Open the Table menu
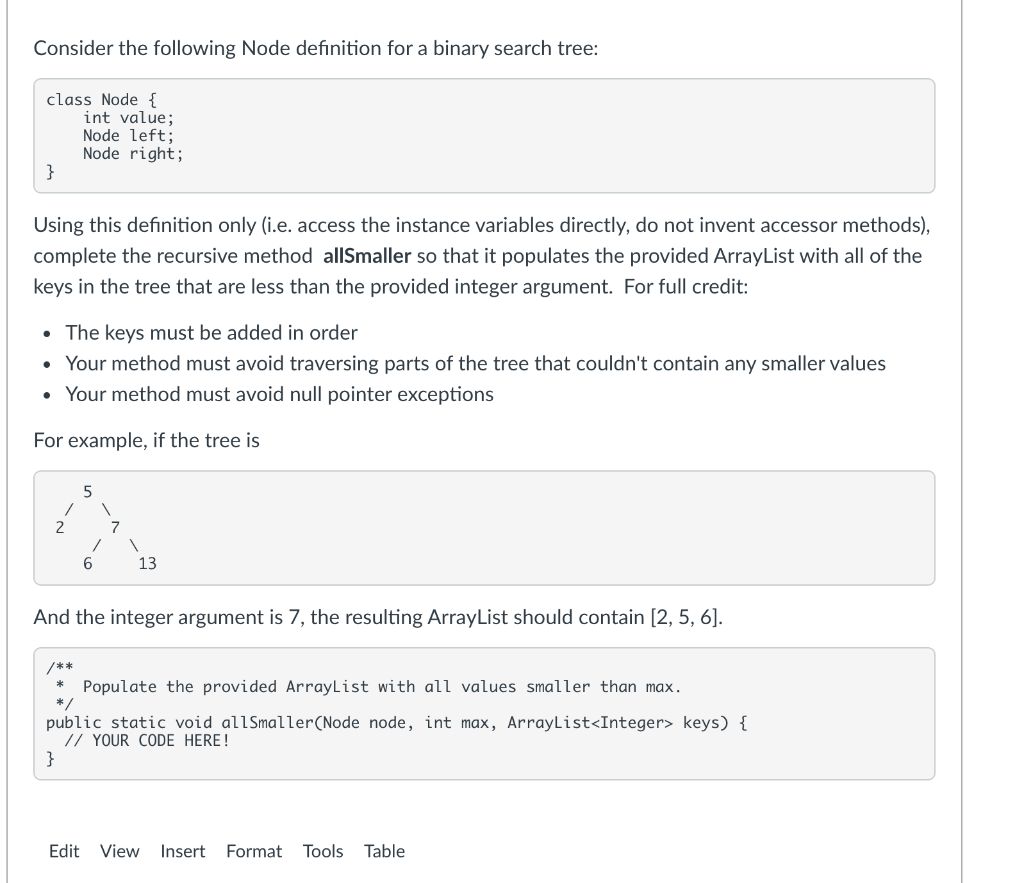This screenshot has width=1024, height=883. tap(384, 851)
